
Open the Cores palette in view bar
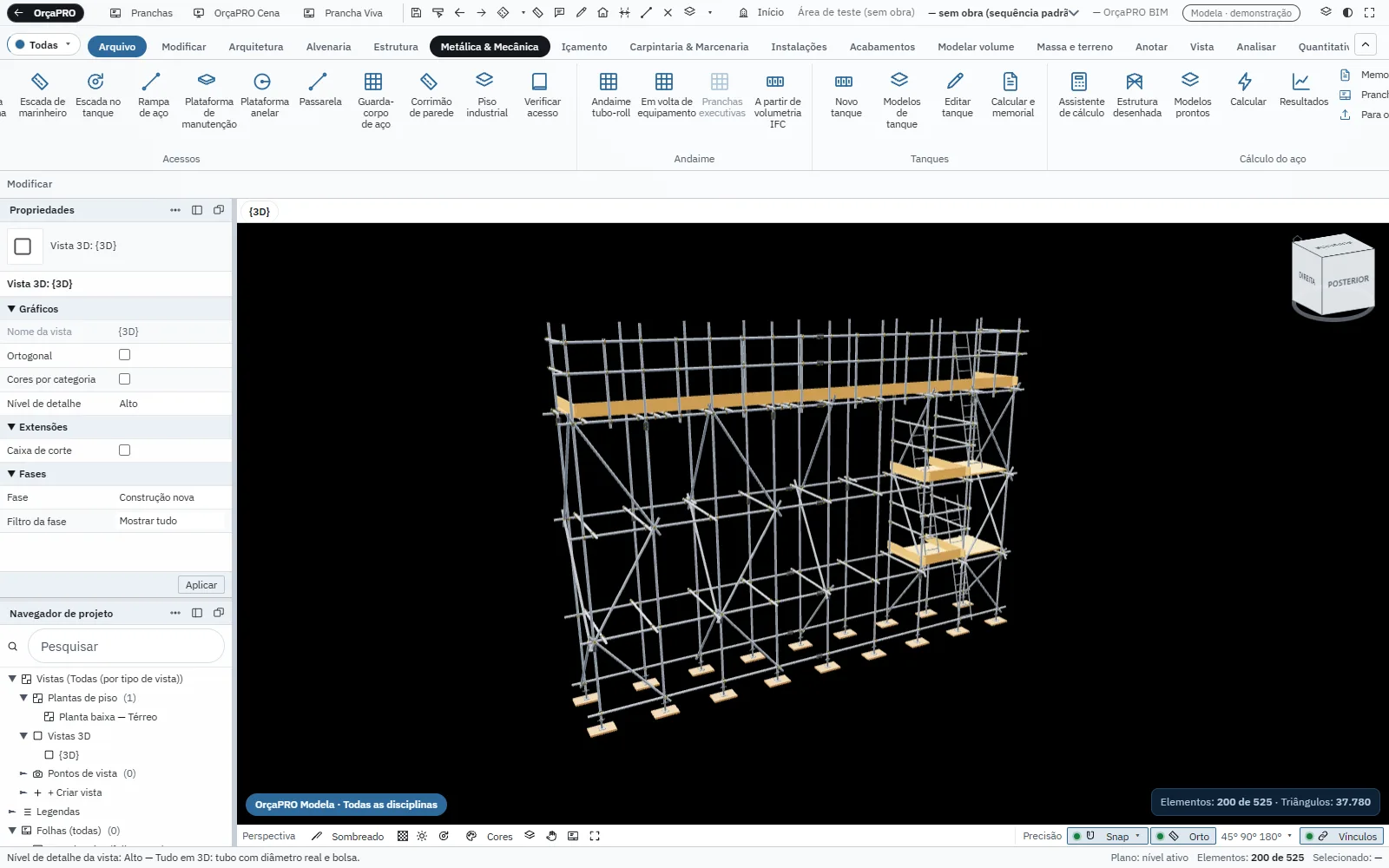pyautogui.click(x=490, y=836)
